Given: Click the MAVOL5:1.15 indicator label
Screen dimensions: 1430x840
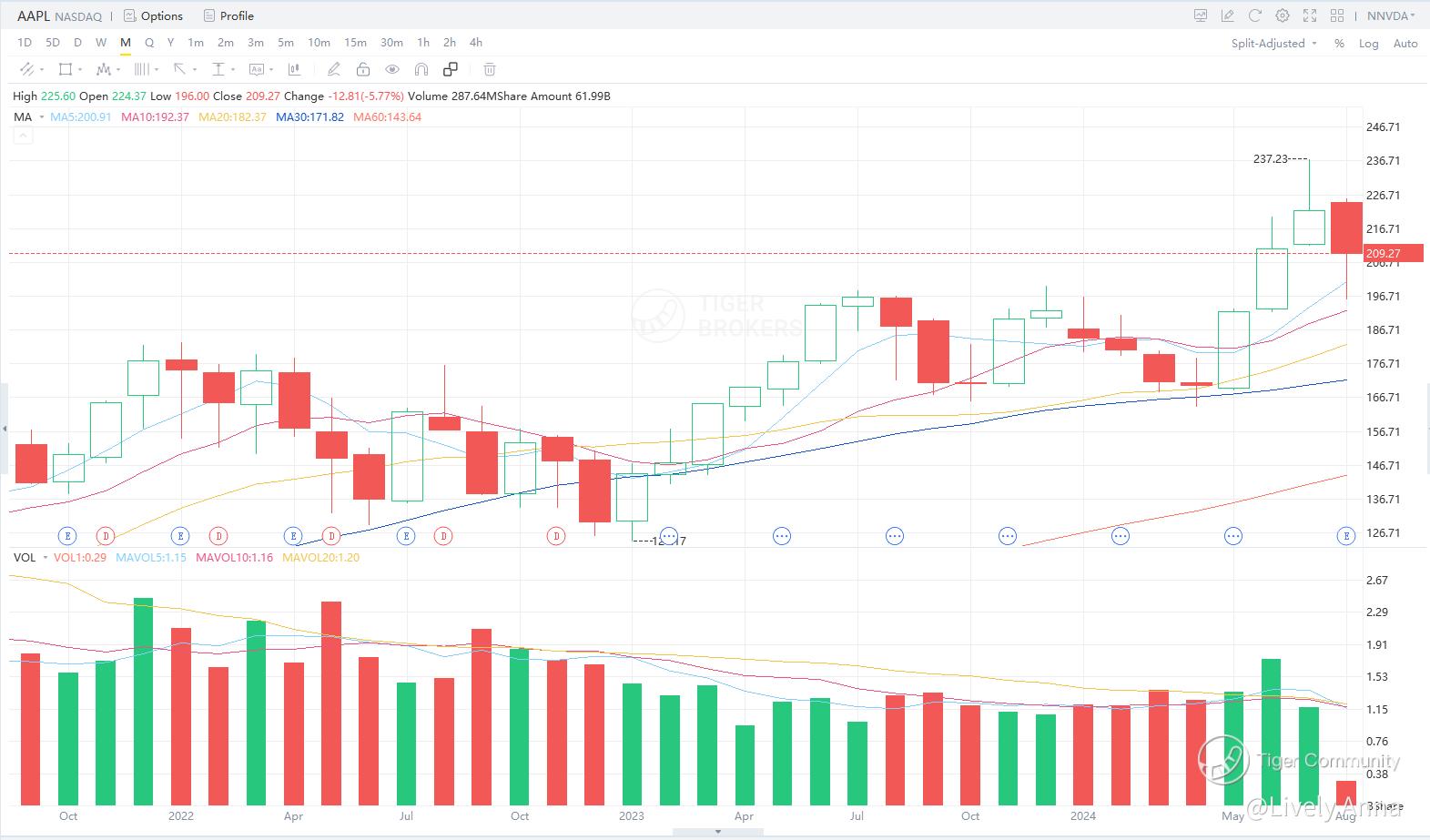Looking at the screenshot, I should (x=151, y=557).
